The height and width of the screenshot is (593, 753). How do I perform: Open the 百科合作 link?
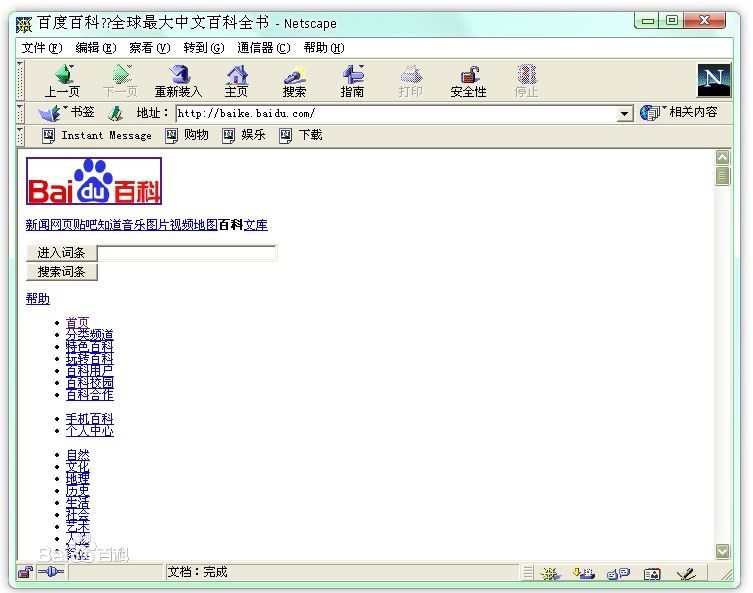[90, 395]
